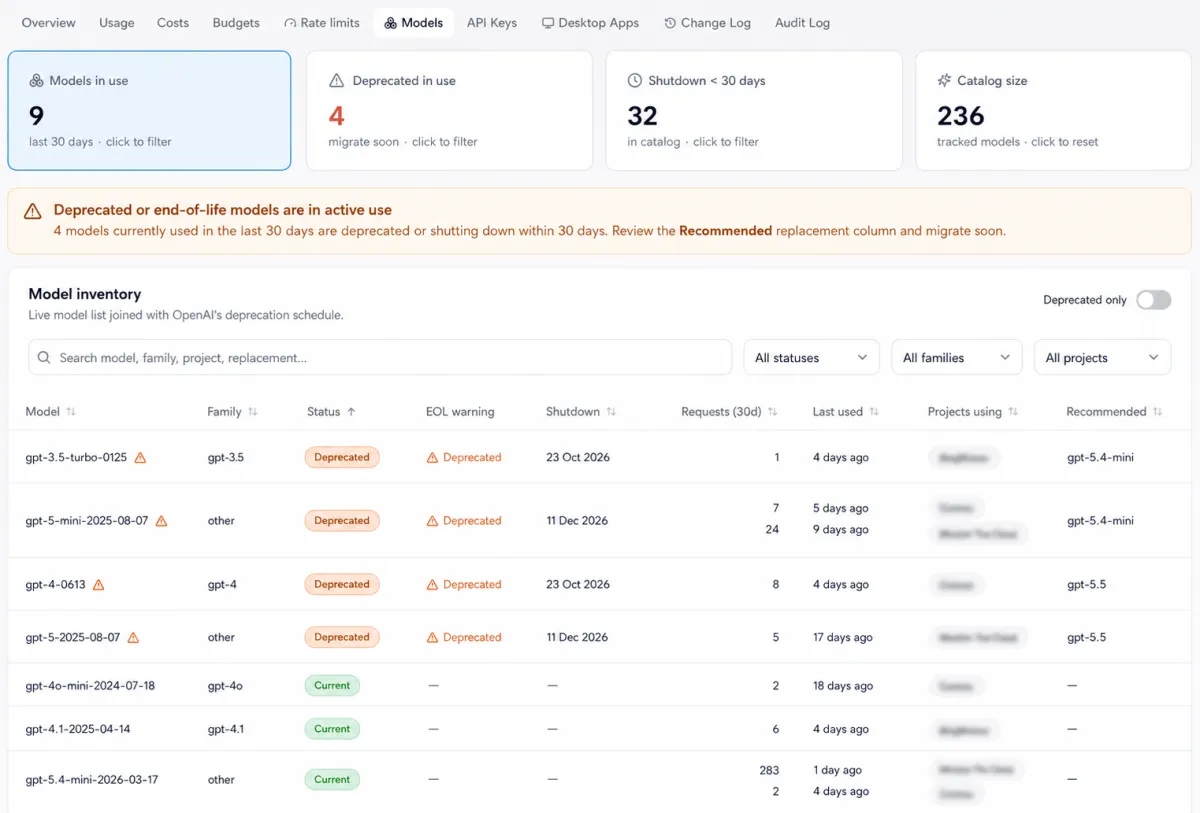Screen dimensions: 1200x813
Task: Select model name gpt-5-mini-2025-08-07
Action: (87, 521)
